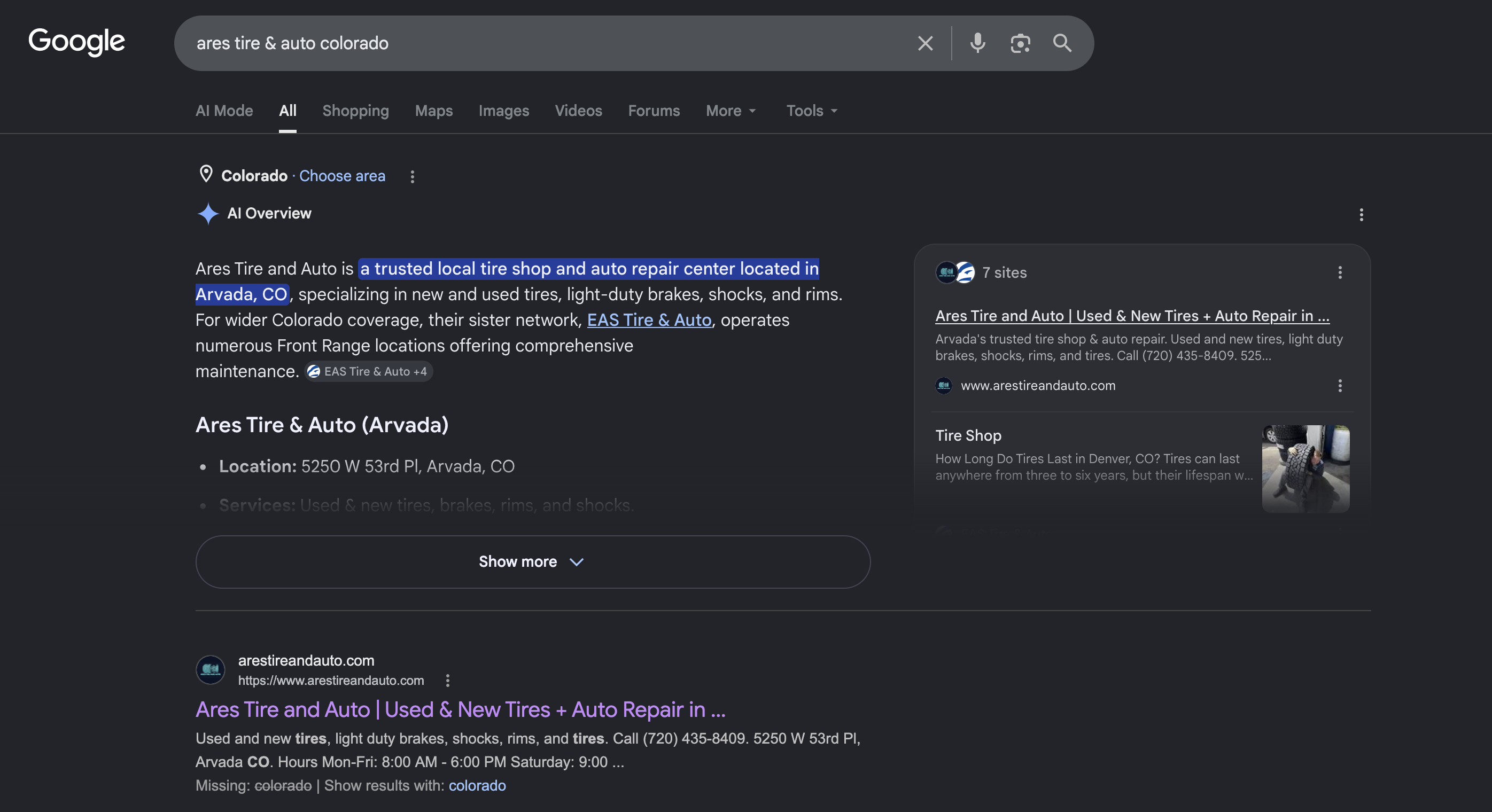Clear the search query with the X icon

coord(925,43)
